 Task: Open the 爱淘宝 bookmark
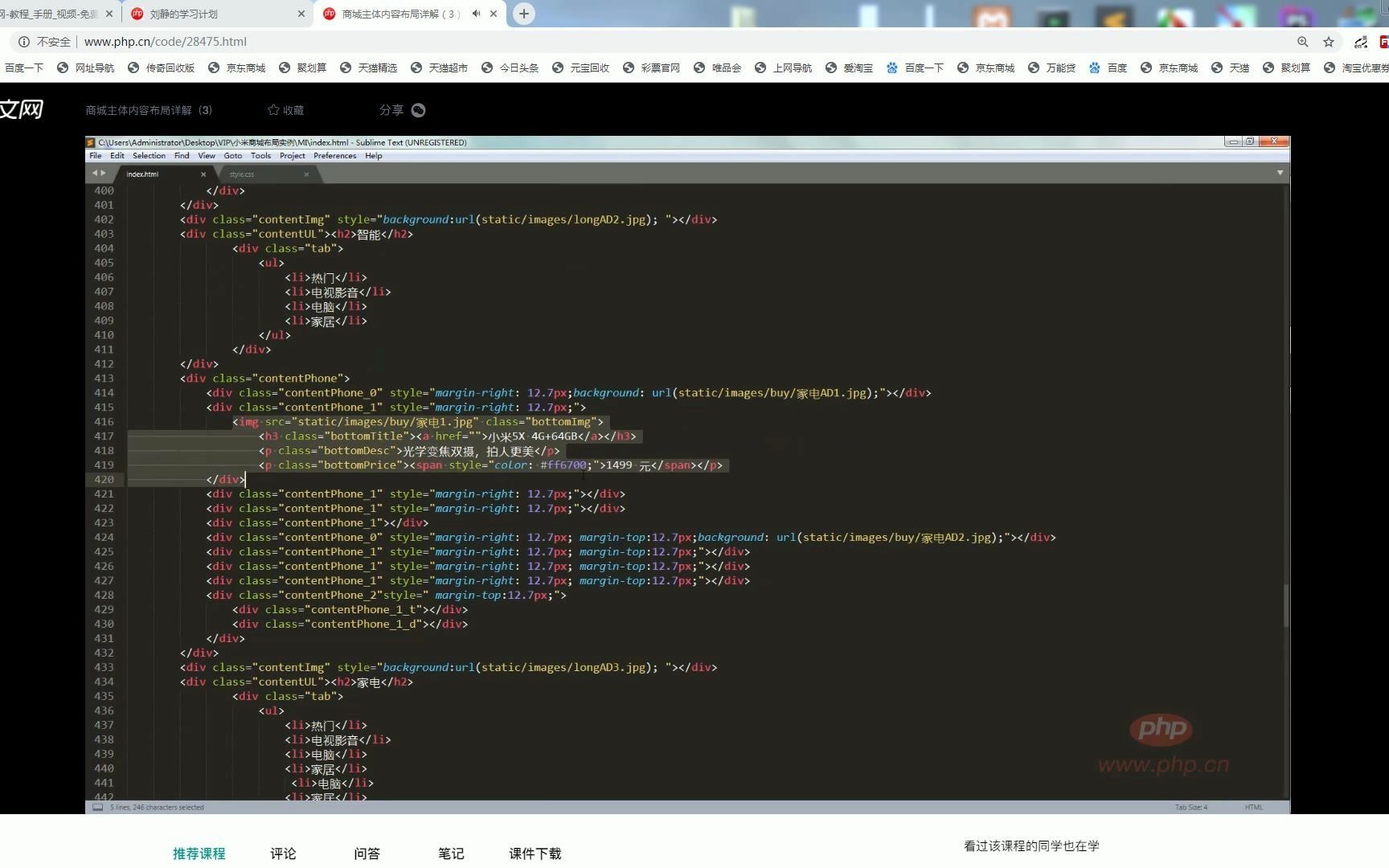pyautogui.click(x=849, y=68)
